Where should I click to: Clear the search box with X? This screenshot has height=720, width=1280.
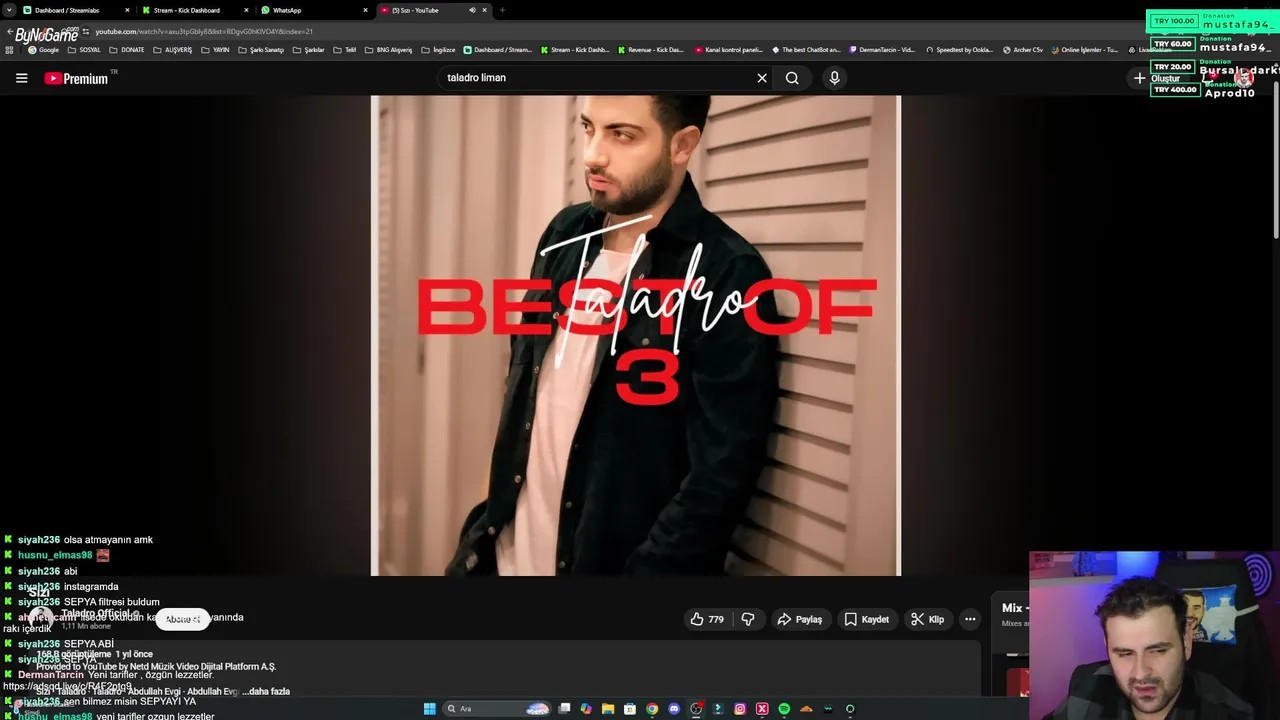point(762,78)
